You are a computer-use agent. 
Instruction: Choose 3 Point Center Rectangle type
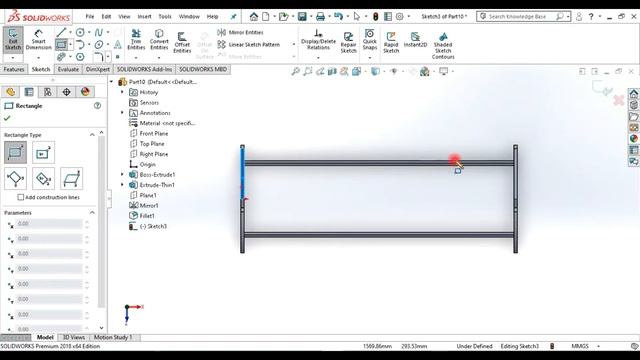43,178
